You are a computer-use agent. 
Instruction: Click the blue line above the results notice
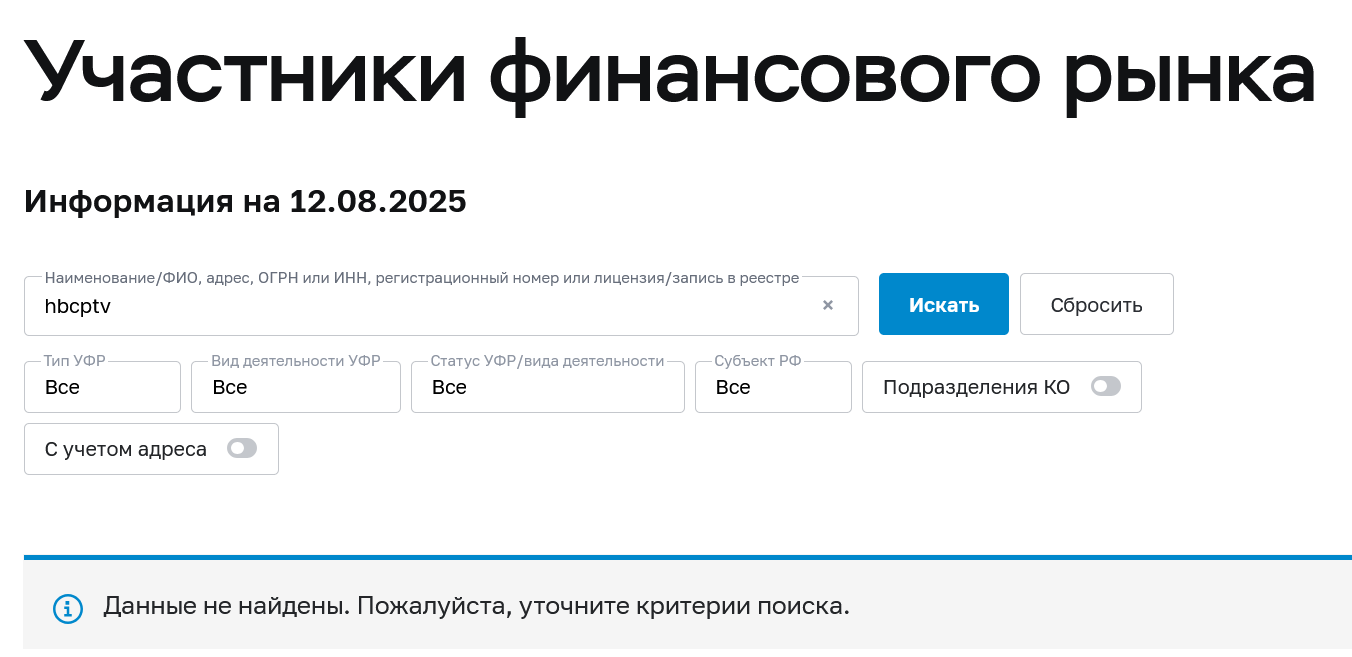(687, 557)
